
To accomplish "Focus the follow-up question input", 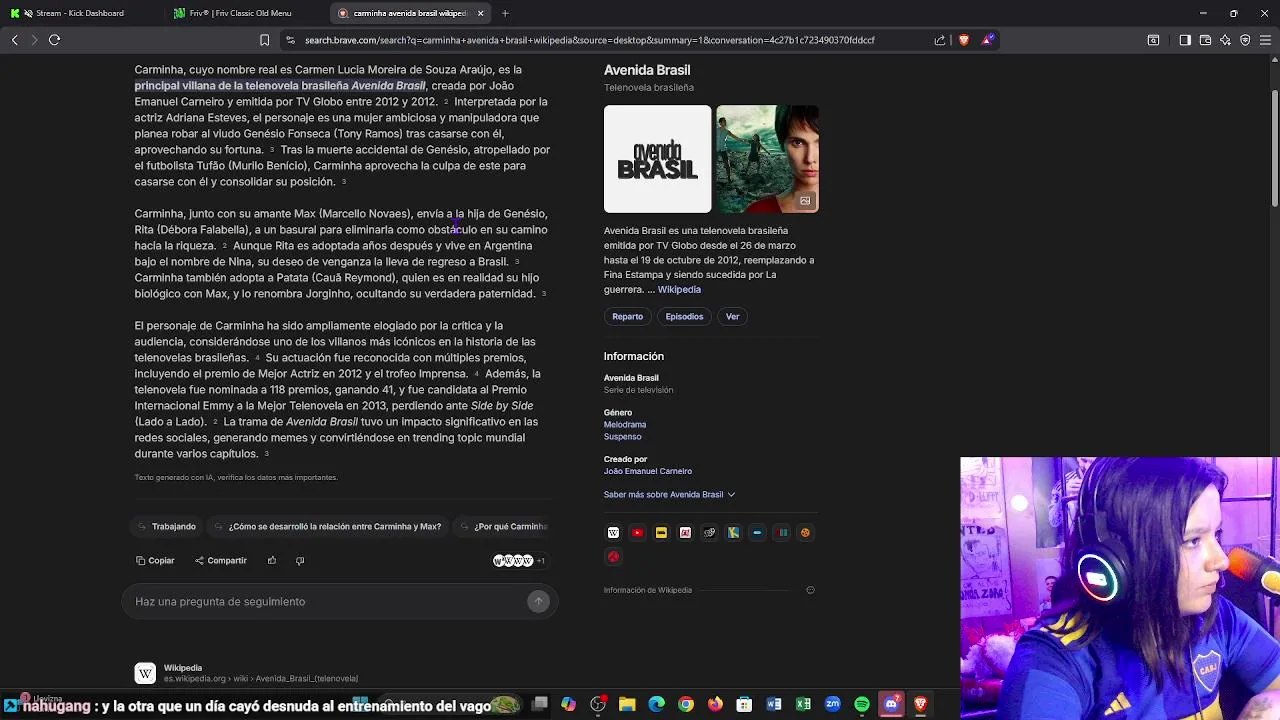I will [x=330, y=602].
